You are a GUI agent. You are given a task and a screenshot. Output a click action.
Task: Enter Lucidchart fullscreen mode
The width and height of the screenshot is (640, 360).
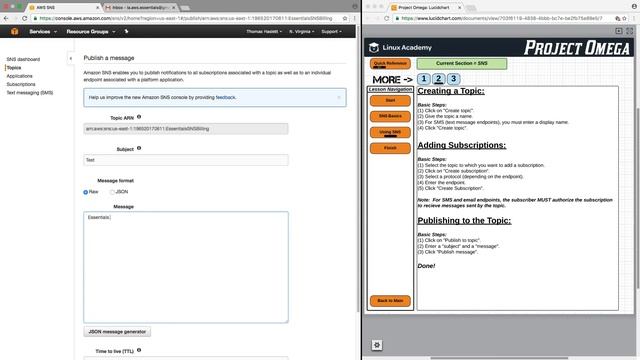(x=629, y=31)
